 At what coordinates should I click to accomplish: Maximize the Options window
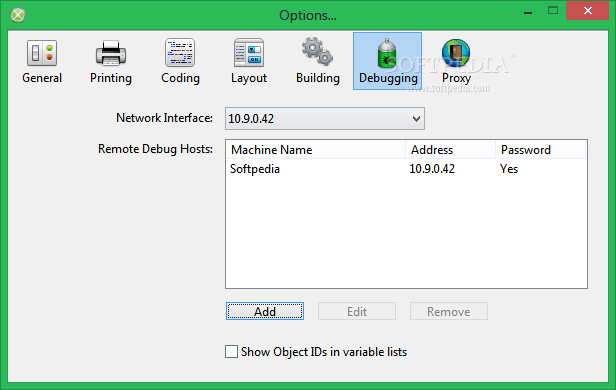pos(553,11)
